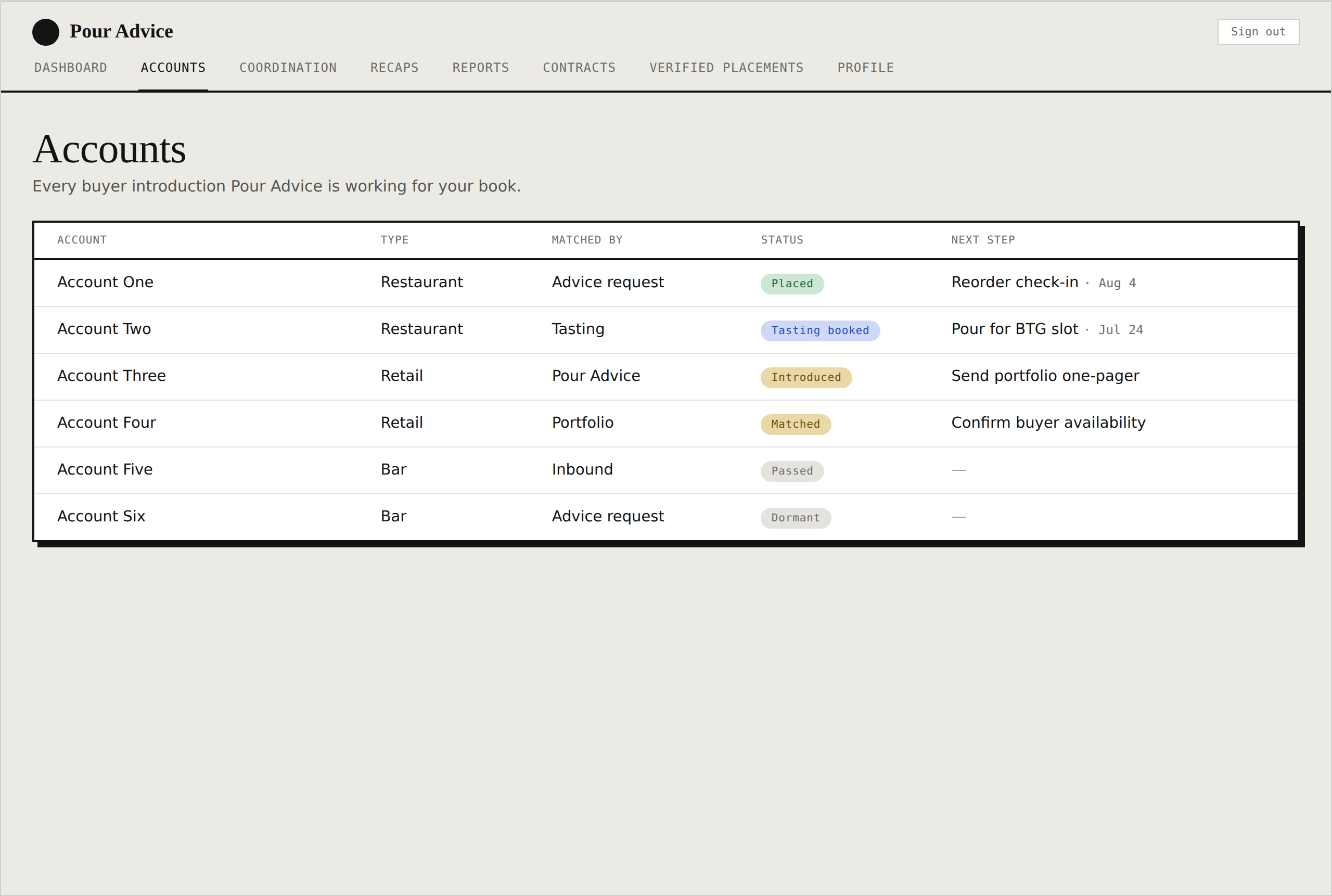Click the Aug 4 date
The width and height of the screenshot is (1332, 896).
1117,284
